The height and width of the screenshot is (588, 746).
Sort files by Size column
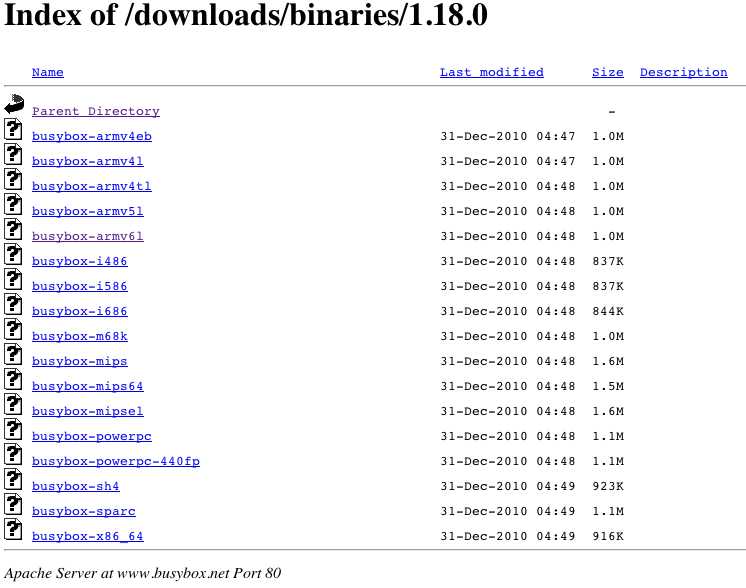608,72
